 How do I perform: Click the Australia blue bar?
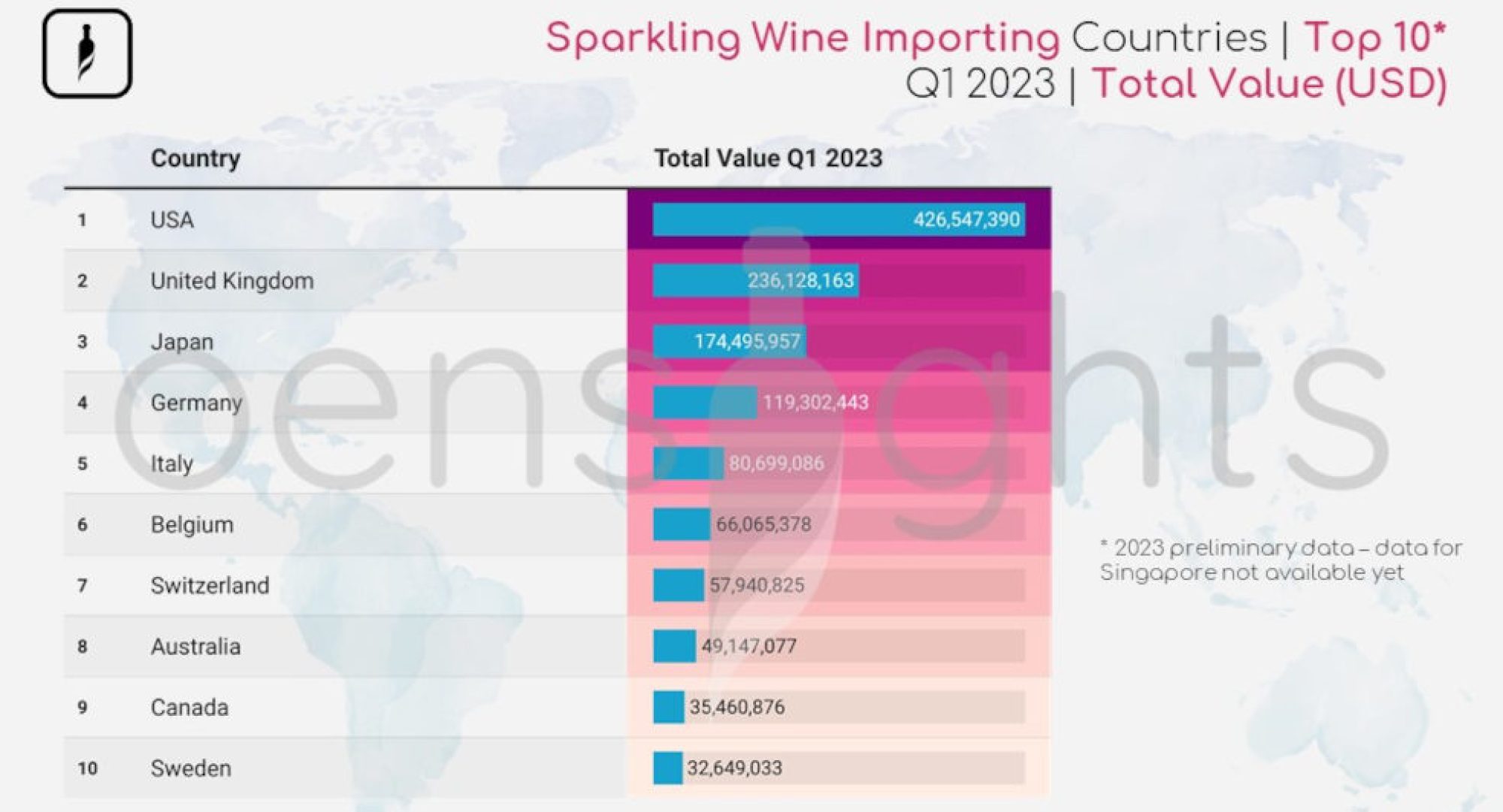(x=674, y=646)
